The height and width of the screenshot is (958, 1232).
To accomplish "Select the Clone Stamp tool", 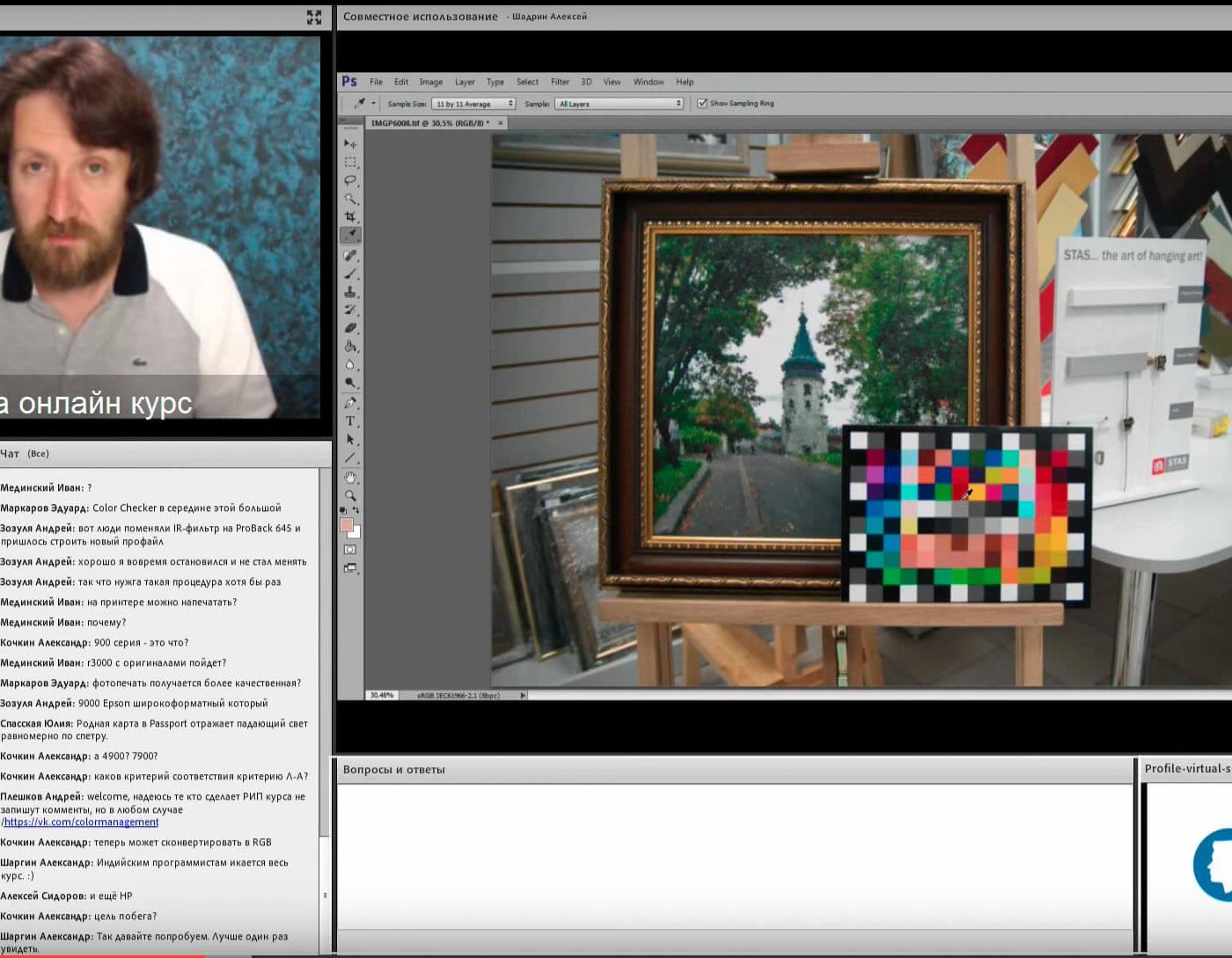I will [x=350, y=292].
